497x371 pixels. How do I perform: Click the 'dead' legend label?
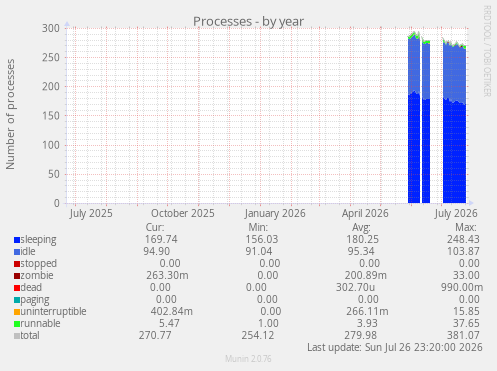click(x=31, y=287)
